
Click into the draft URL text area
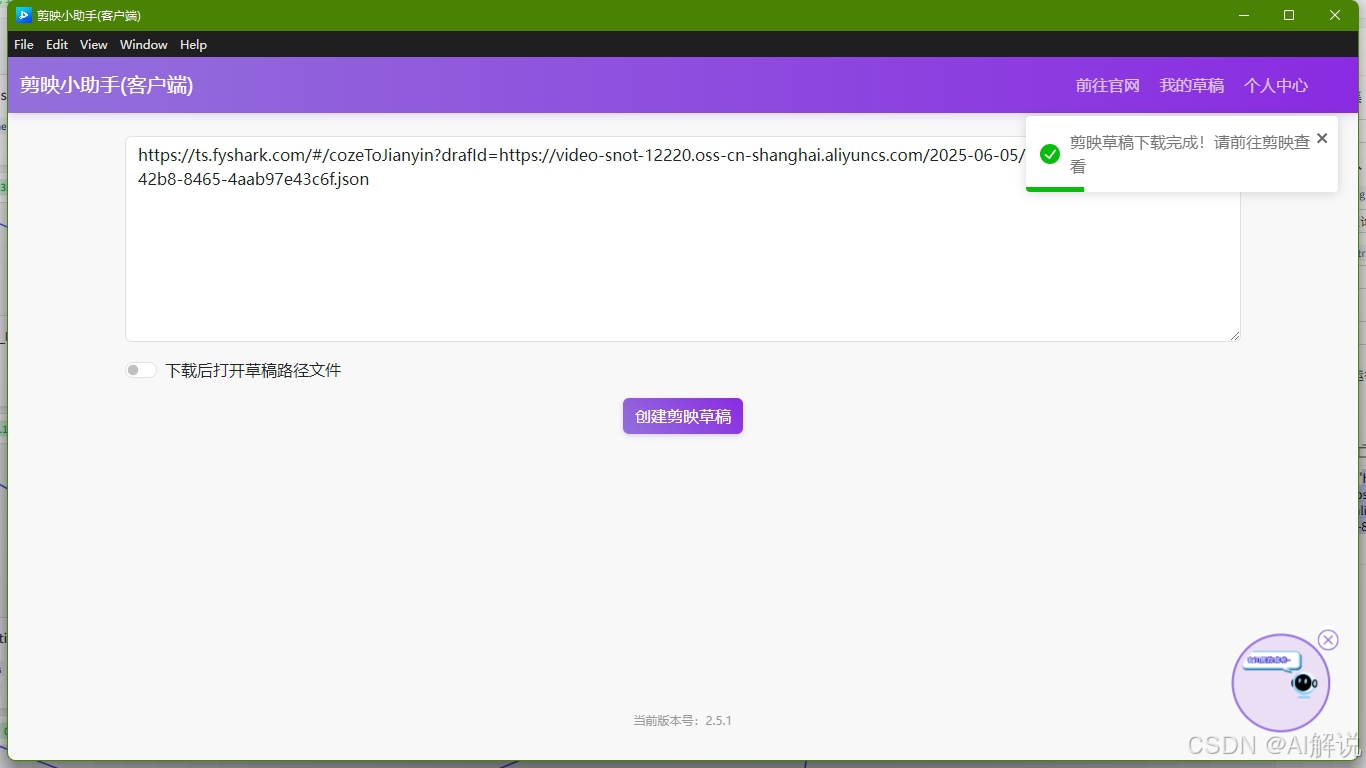[682, 239]
